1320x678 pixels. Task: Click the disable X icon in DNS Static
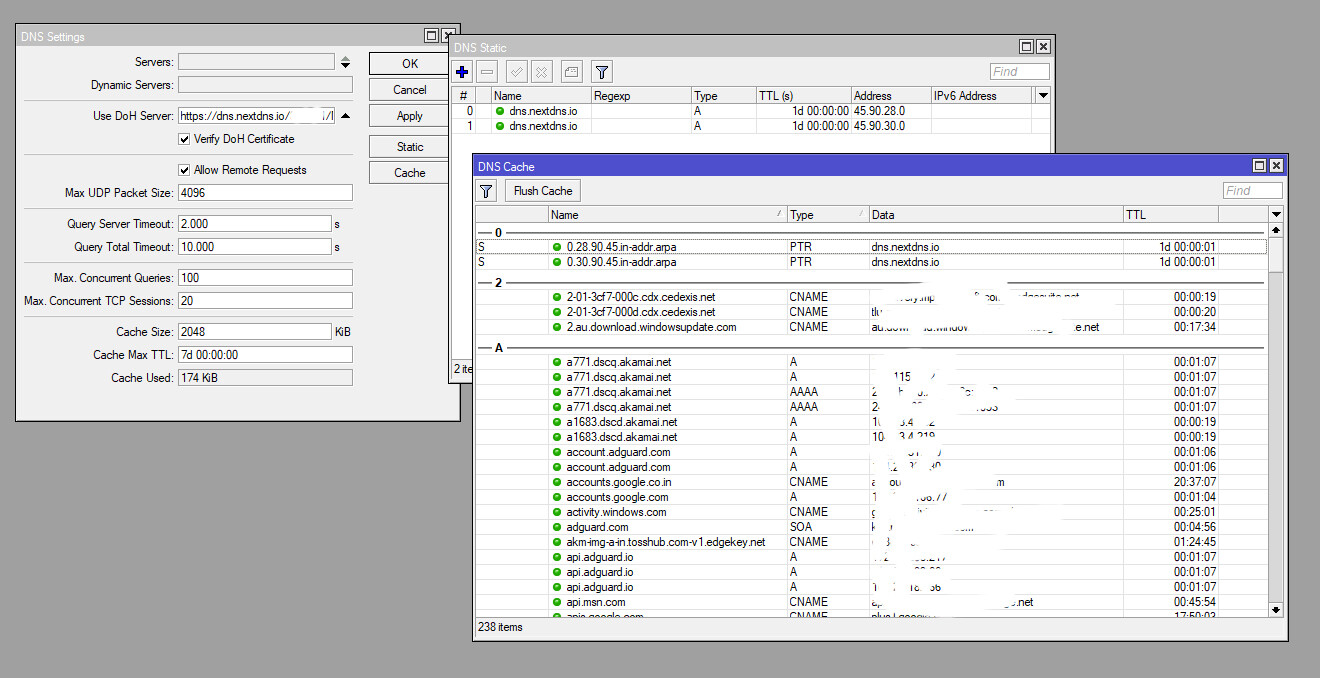541,72
